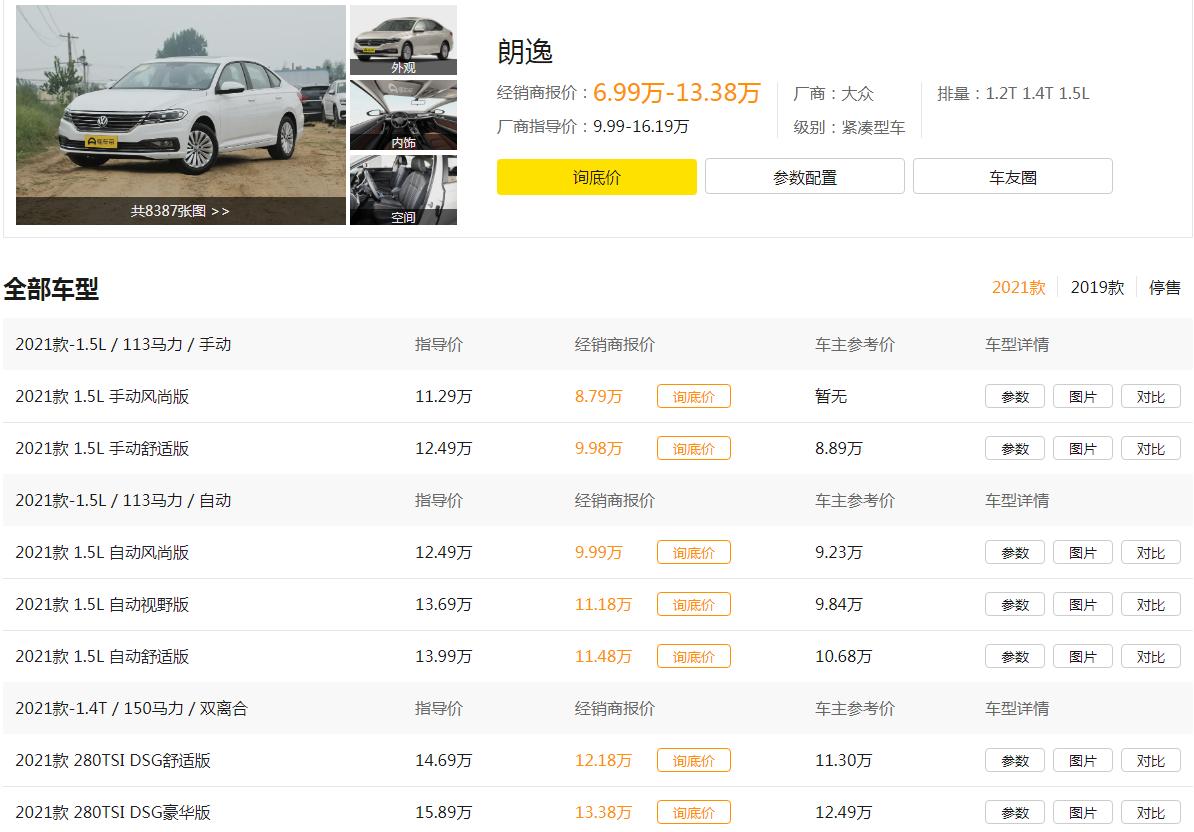
Task: Open 参数 for 自动风尚版
Action: [1014, 553]
